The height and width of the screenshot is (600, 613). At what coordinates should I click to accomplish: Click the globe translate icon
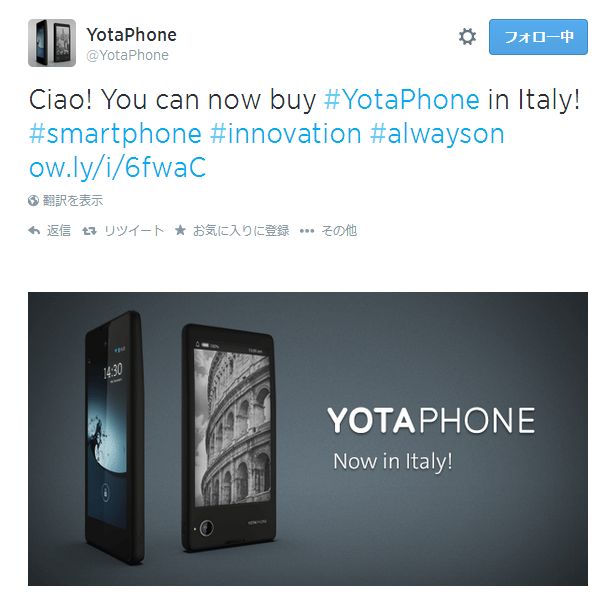[33, 201]
